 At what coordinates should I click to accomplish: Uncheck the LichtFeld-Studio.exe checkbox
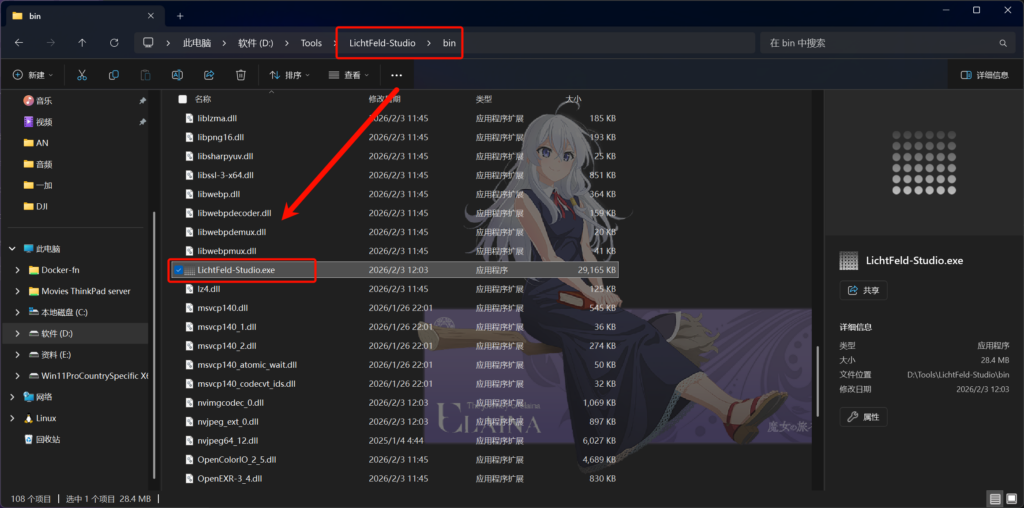(178, 270)
